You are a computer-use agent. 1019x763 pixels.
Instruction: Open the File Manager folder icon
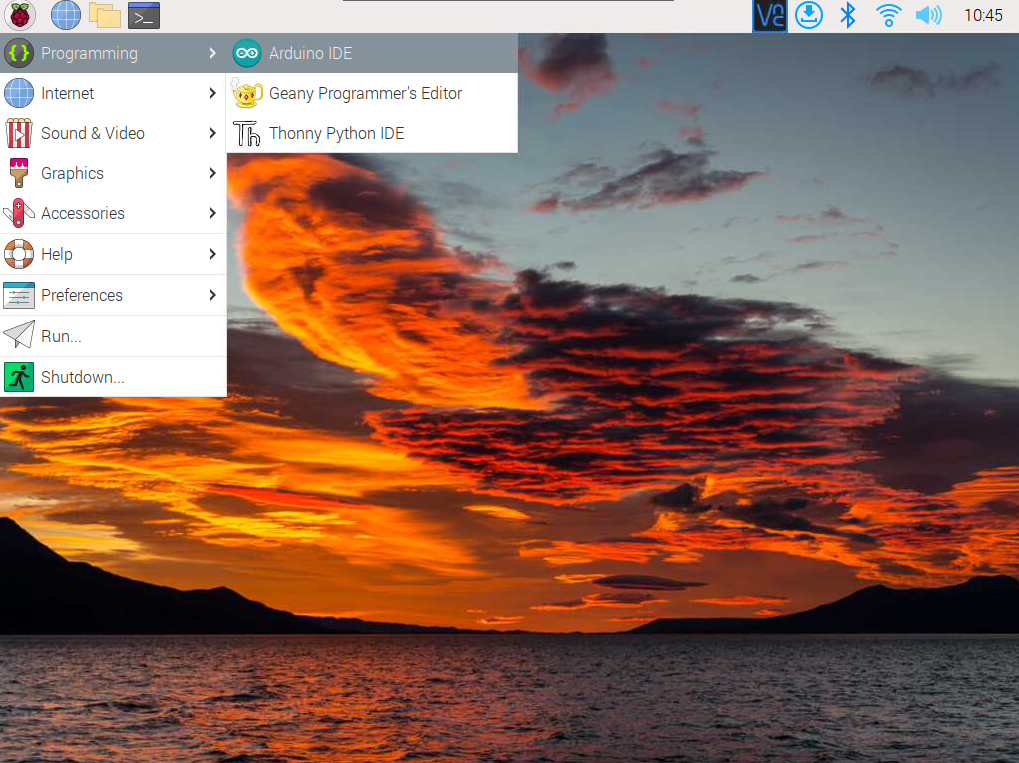tap(105, 15)
